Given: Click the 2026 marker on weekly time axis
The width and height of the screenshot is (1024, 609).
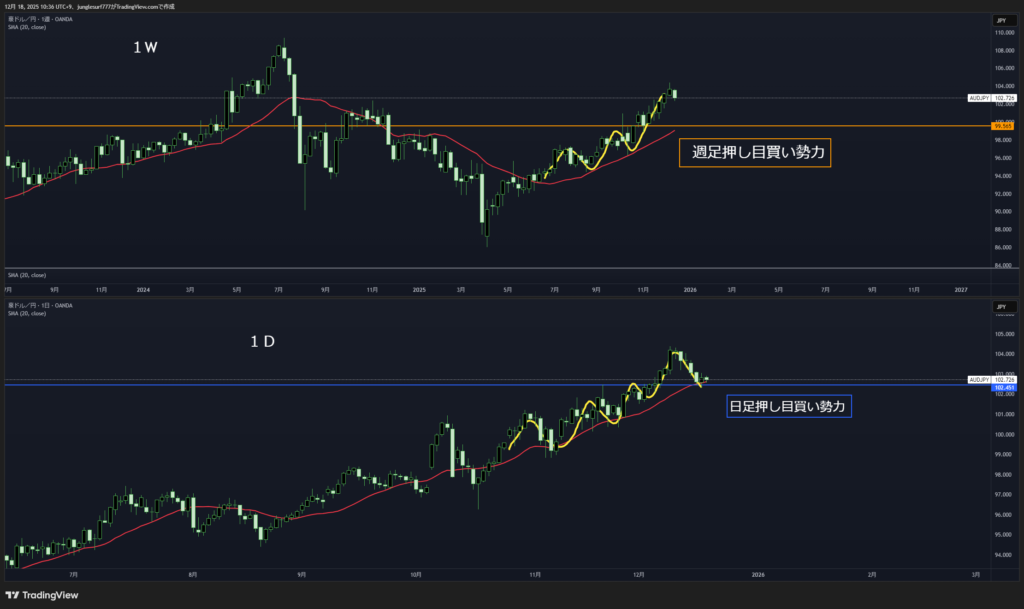Looking at the screenshot, I should pos(690,289).
